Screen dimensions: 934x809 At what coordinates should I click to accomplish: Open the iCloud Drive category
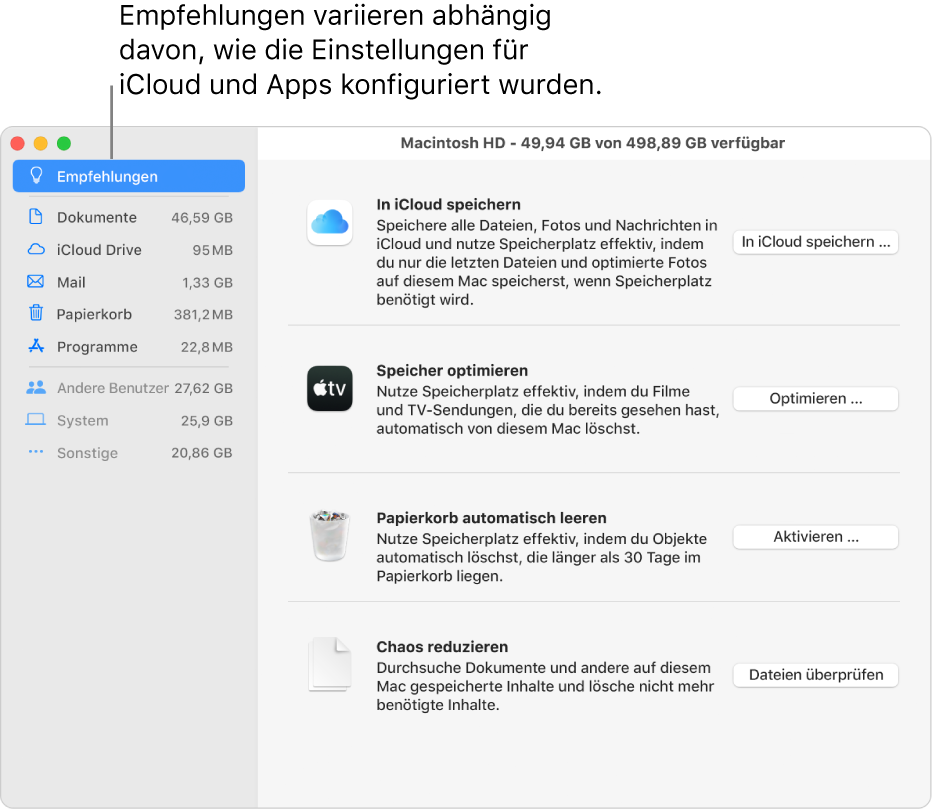click(129, 250)
